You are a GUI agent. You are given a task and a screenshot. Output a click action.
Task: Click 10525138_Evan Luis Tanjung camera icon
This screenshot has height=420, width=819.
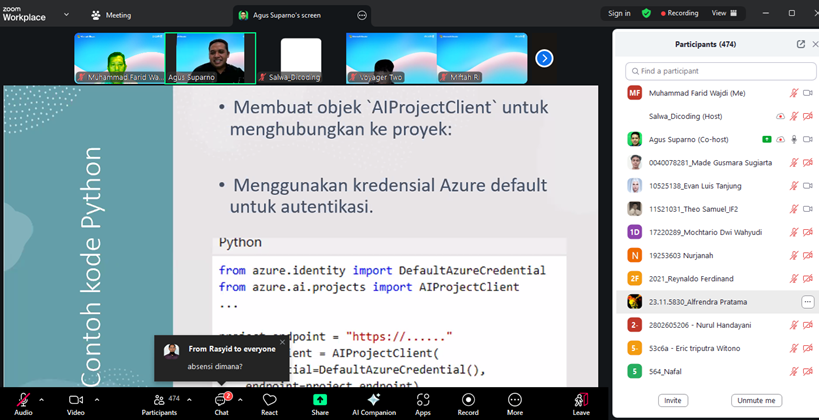pyautogui.click(x=808, y=185)
